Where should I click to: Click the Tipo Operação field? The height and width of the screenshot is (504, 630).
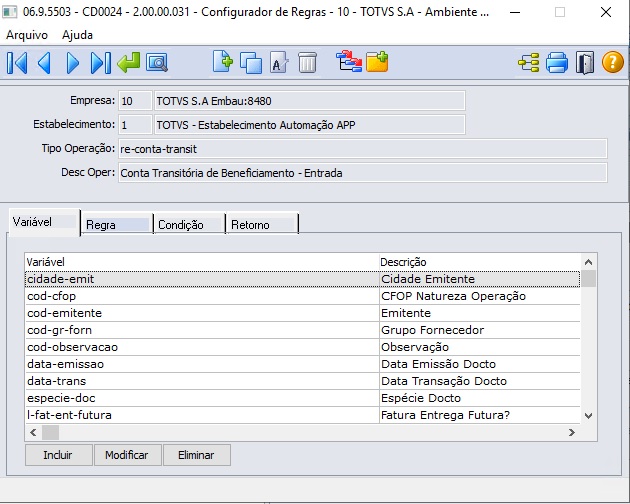tap(363, 149)
